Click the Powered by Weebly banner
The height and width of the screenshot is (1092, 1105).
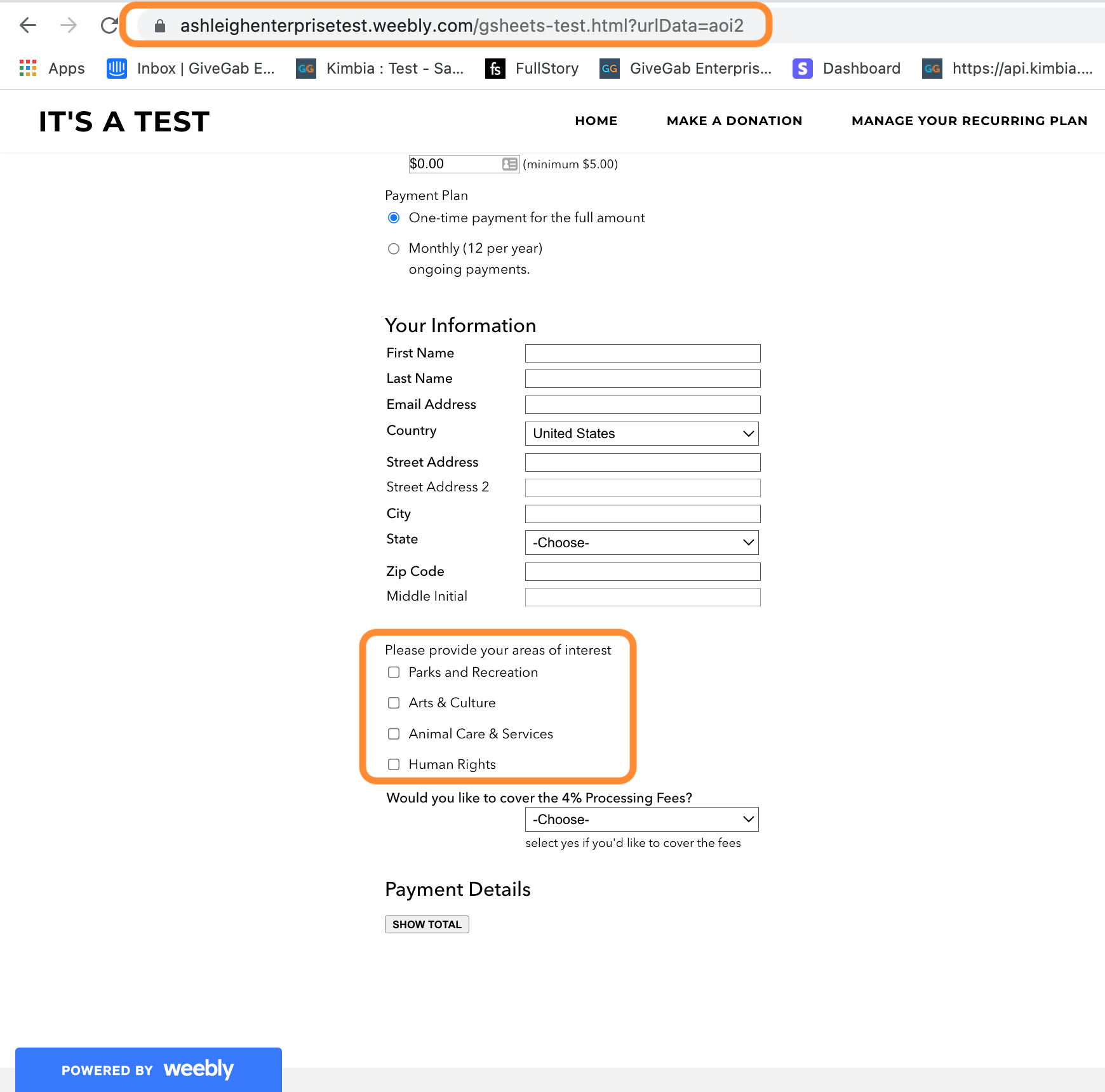(149, 1070)
